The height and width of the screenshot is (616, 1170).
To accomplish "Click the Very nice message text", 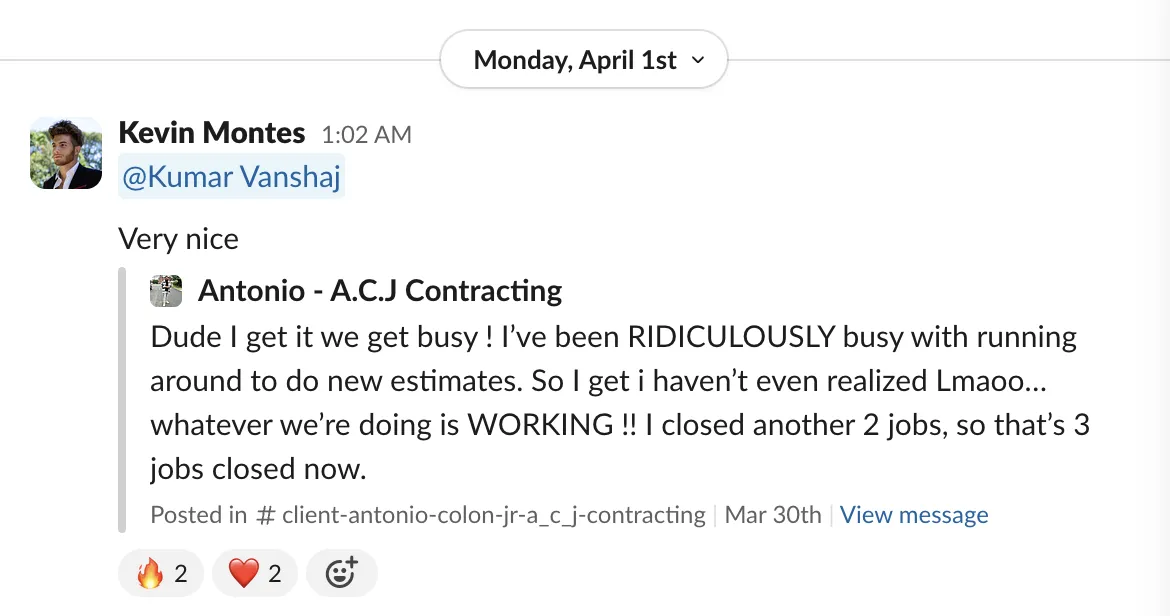I will pyautogui.click(x=178, y=239).
